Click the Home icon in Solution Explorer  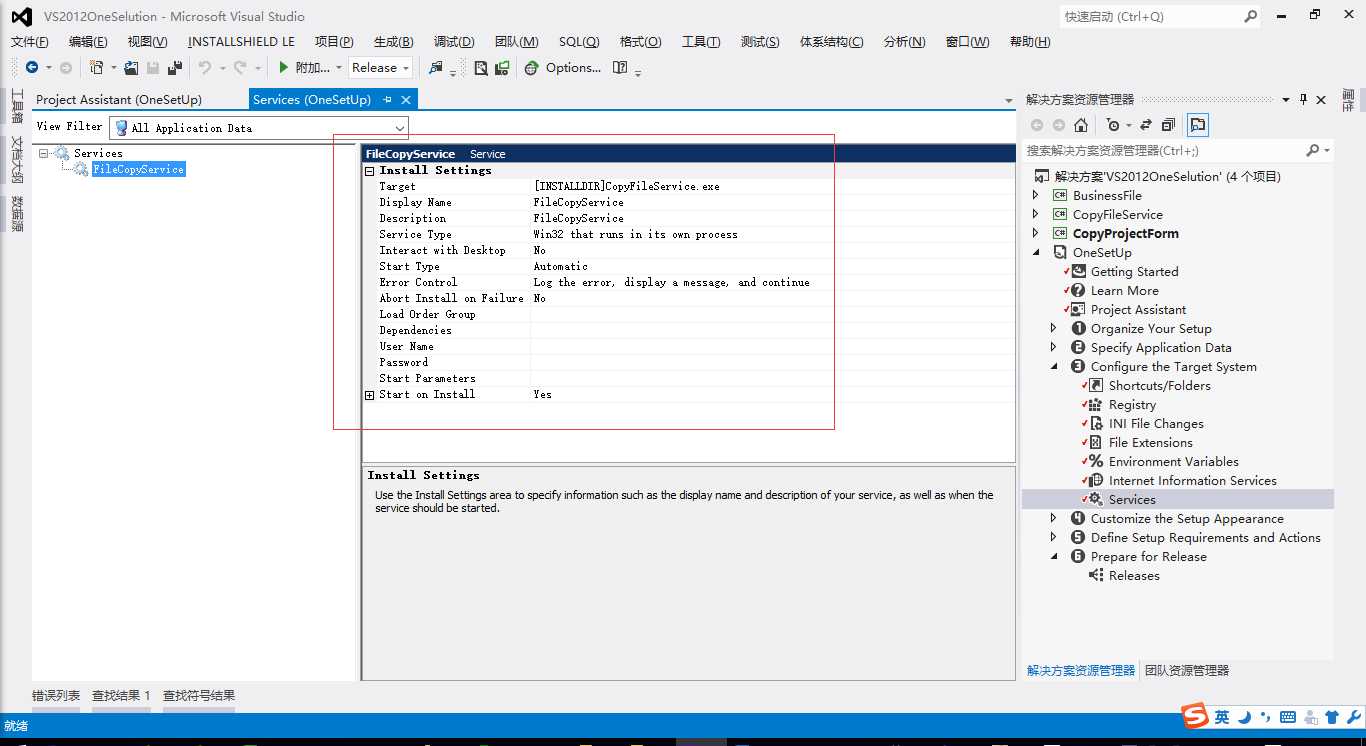1081,125
